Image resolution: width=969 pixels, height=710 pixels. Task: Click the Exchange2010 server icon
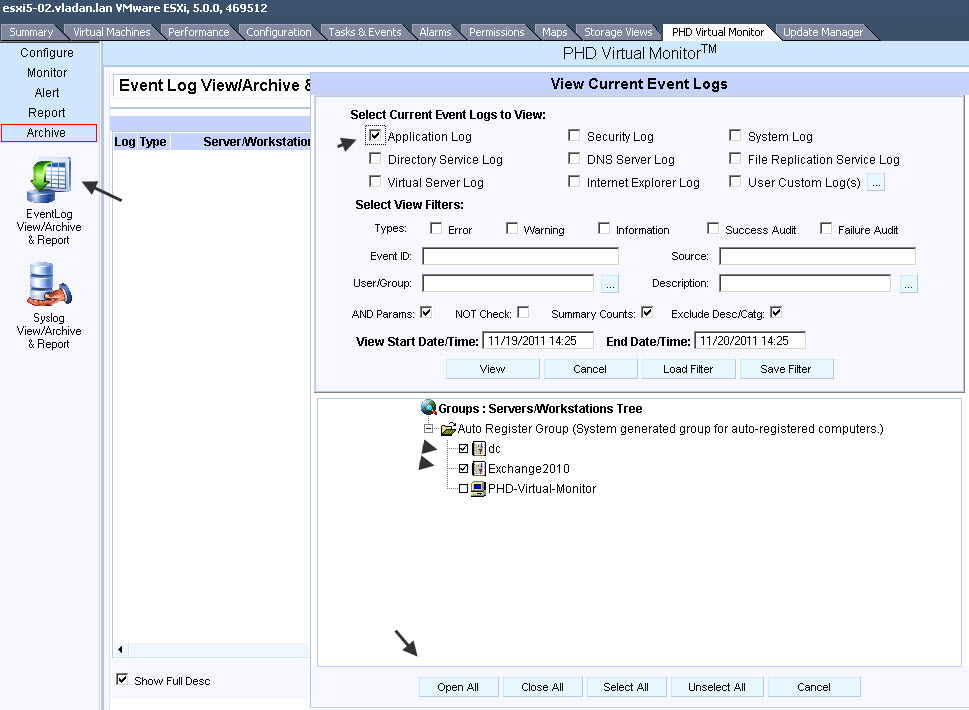[479, 468]
